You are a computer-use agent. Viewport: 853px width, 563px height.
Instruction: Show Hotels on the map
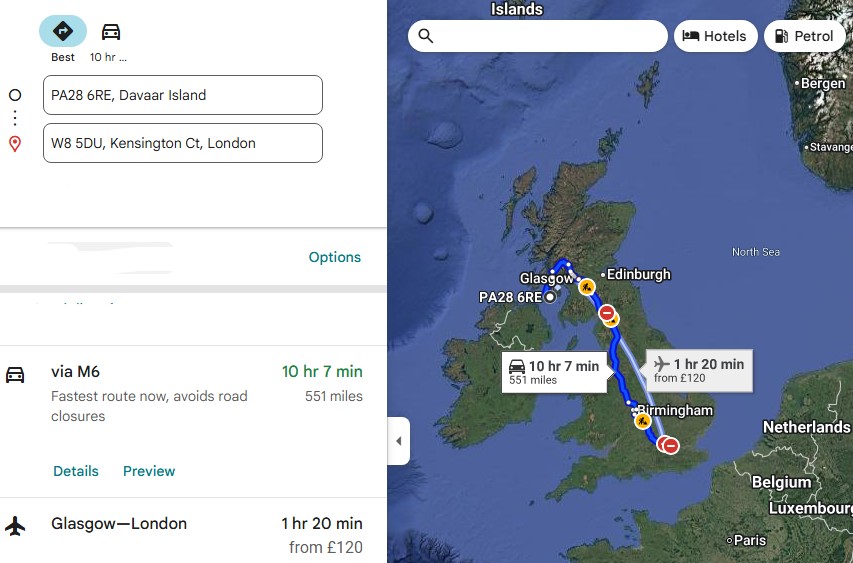point(714,36)
